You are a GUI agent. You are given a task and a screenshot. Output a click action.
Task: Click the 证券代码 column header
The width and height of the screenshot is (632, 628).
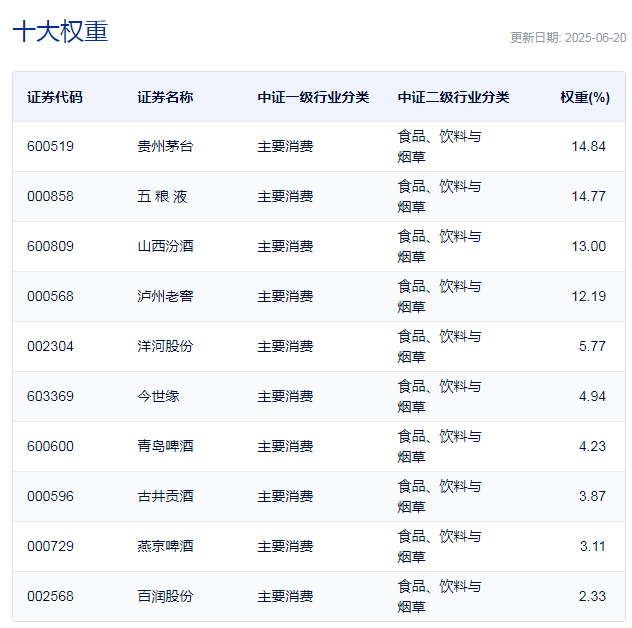tap(55, 97)
